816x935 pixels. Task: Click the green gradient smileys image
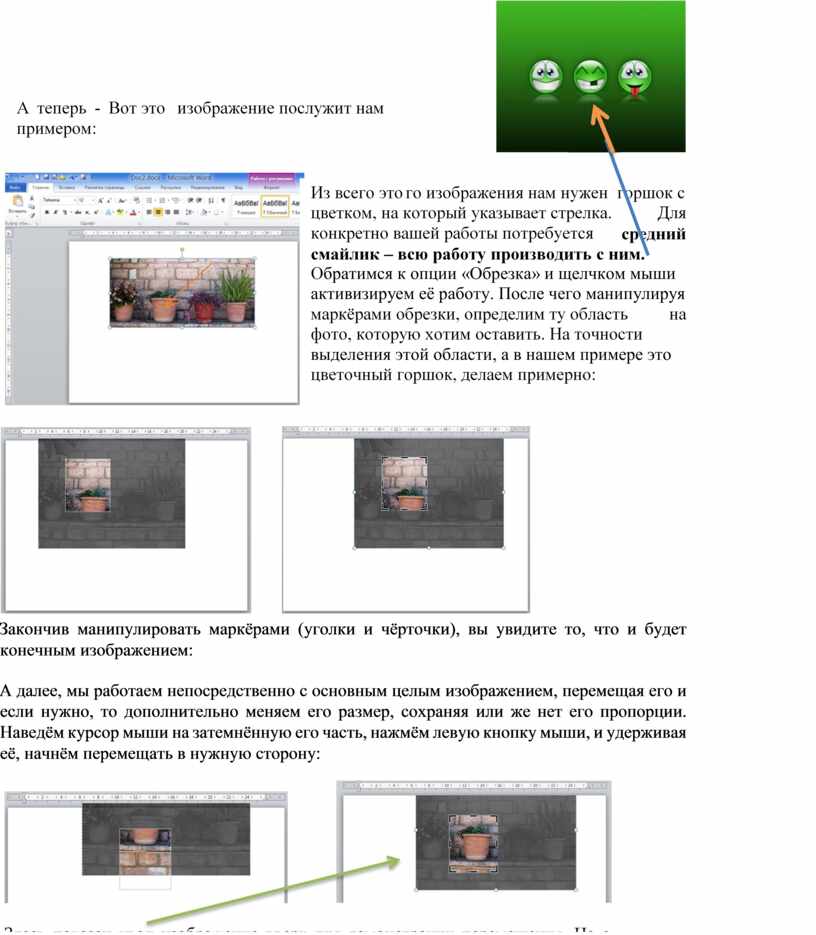(x=591, y=76)
